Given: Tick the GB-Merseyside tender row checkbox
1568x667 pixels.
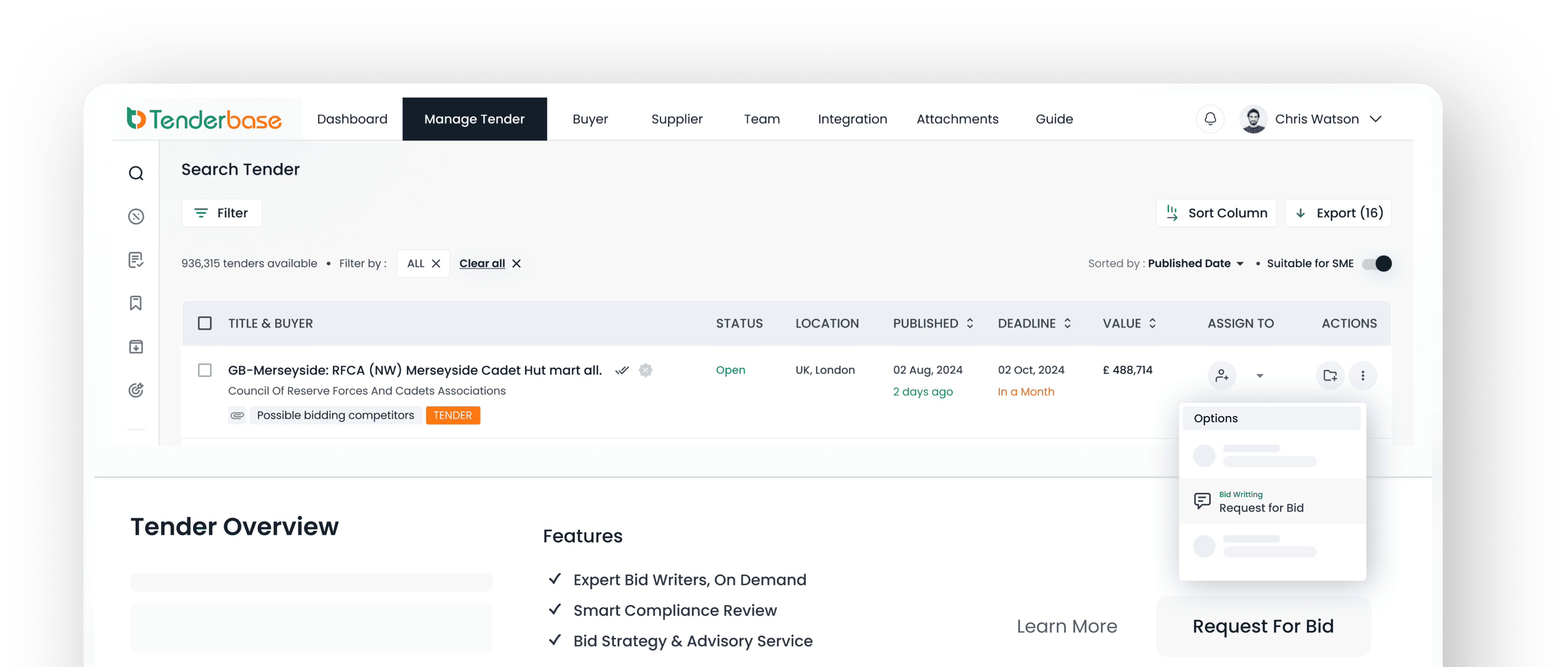Looking at the screenshot, I should [x=205, y=370].
